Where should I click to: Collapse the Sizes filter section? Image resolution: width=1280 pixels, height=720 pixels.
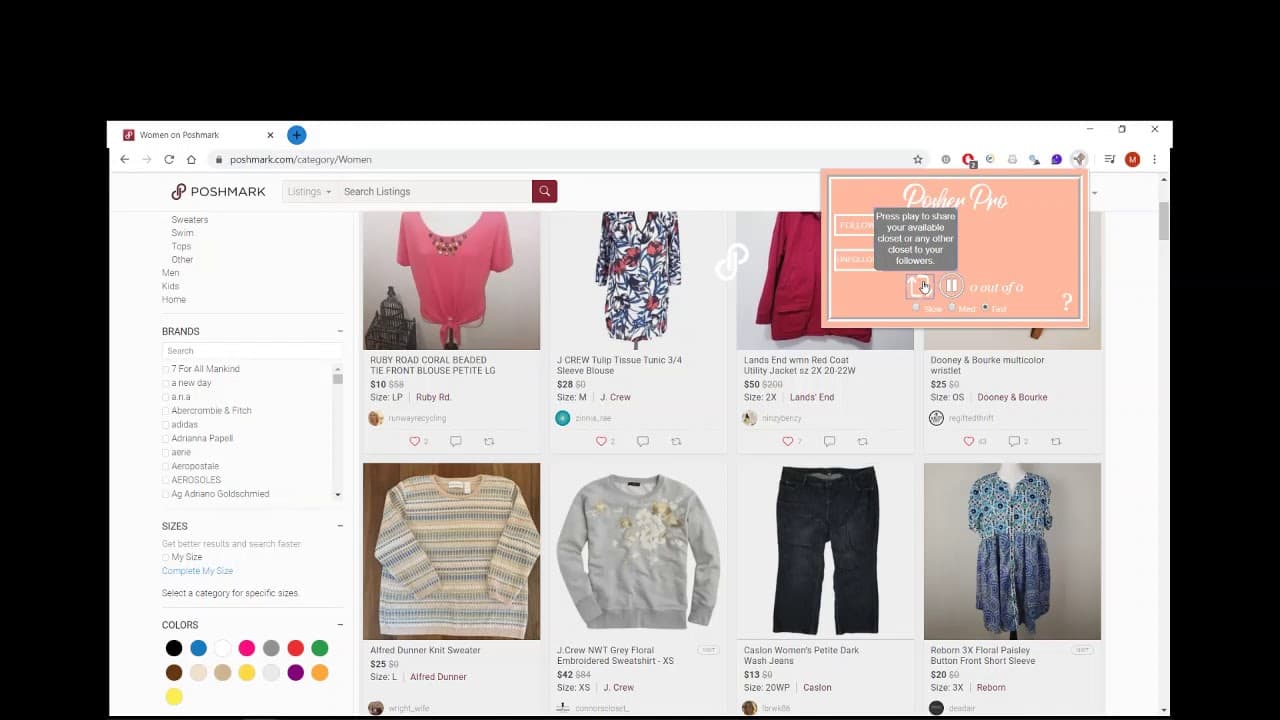340,526
